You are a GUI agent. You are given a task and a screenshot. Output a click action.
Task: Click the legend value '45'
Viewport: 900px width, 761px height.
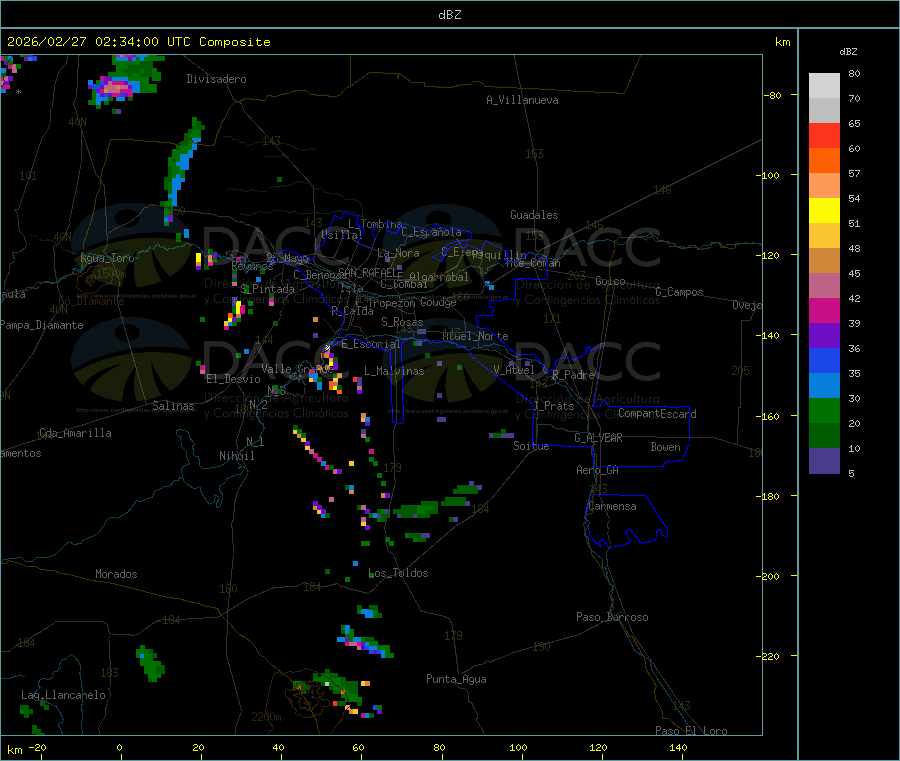(x=854, y=273)
